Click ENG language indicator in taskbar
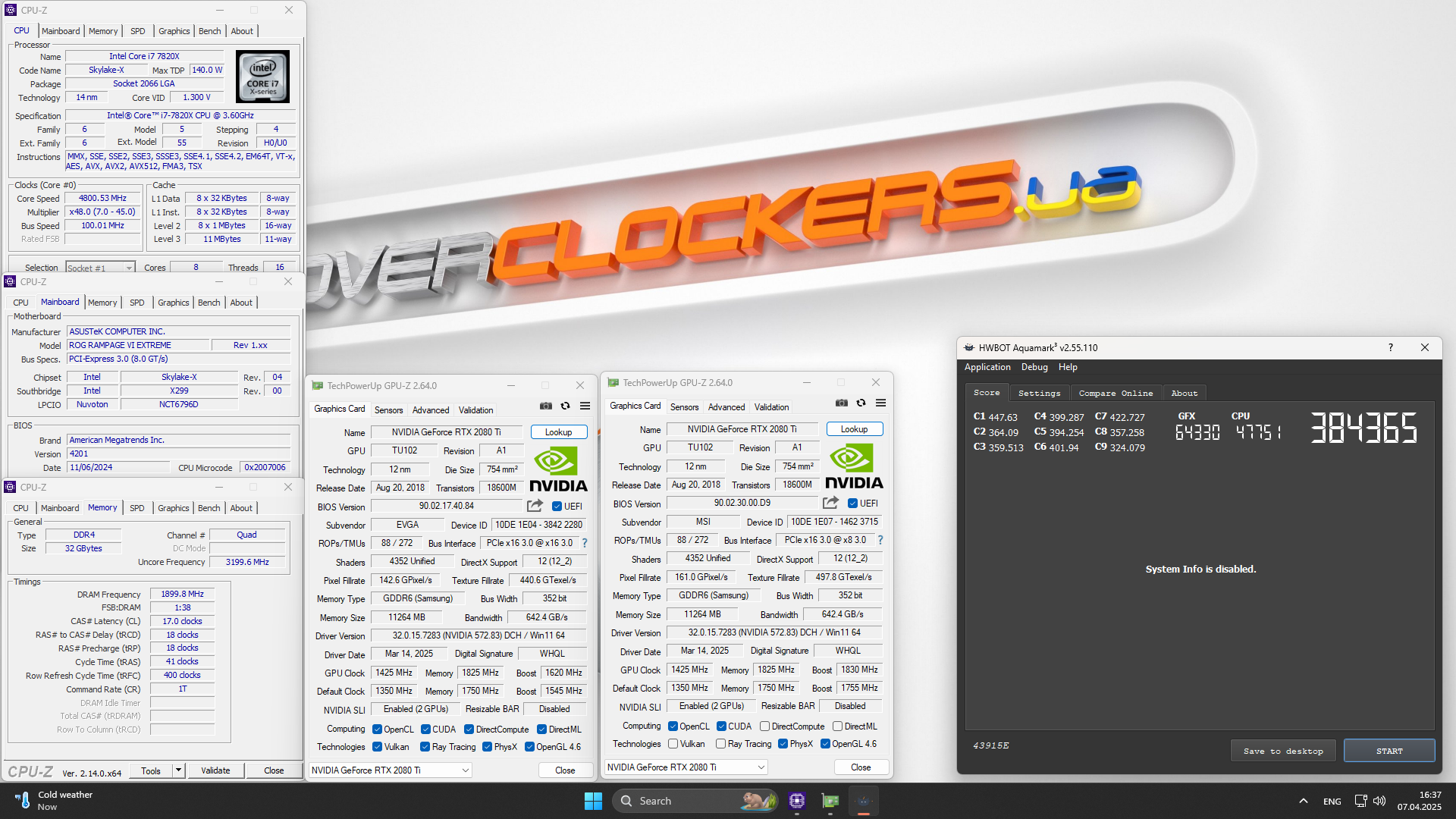 tap(1332, 801)
